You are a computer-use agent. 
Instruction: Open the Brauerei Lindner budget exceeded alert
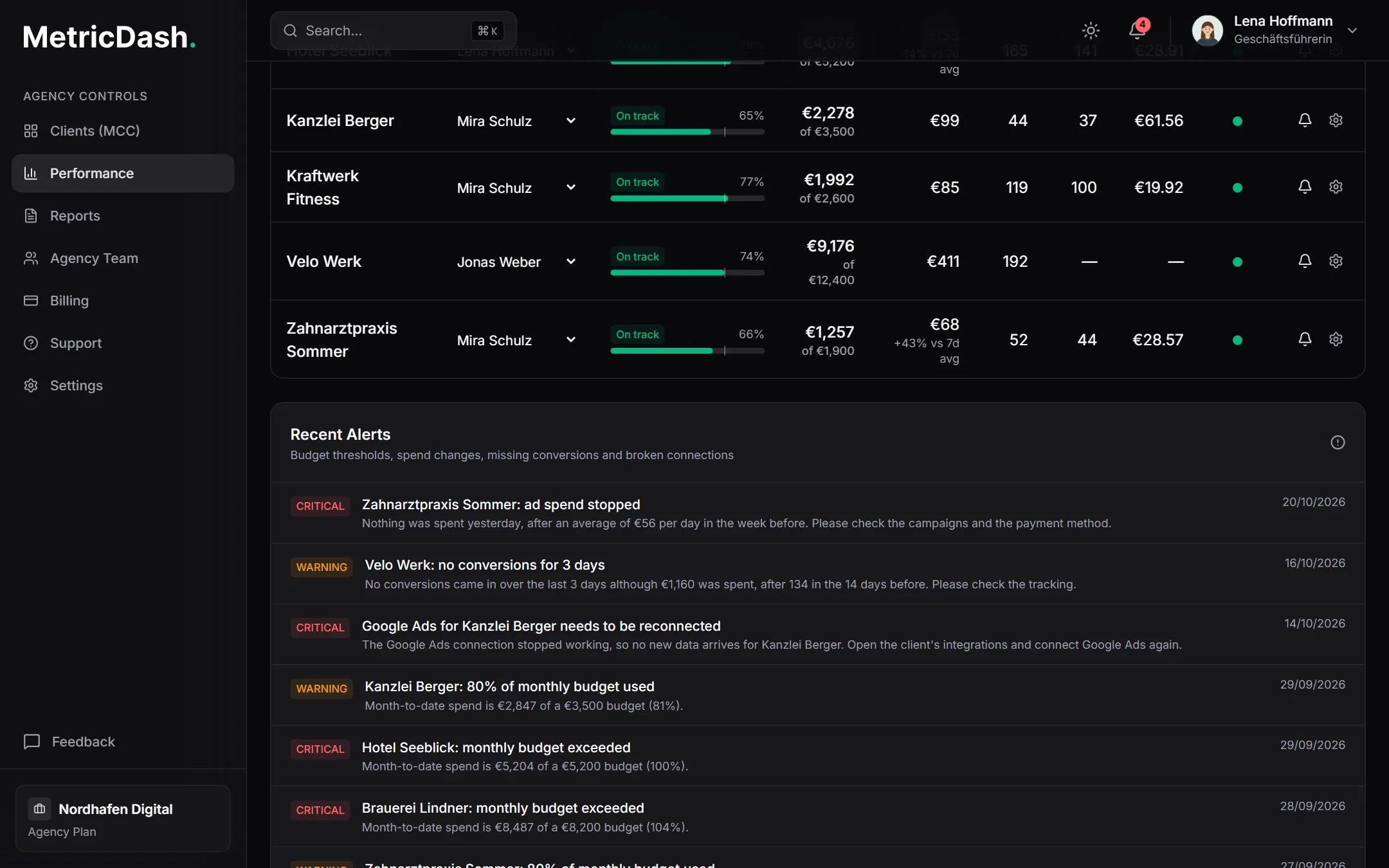pyautogui.click(x=817, y=817)
